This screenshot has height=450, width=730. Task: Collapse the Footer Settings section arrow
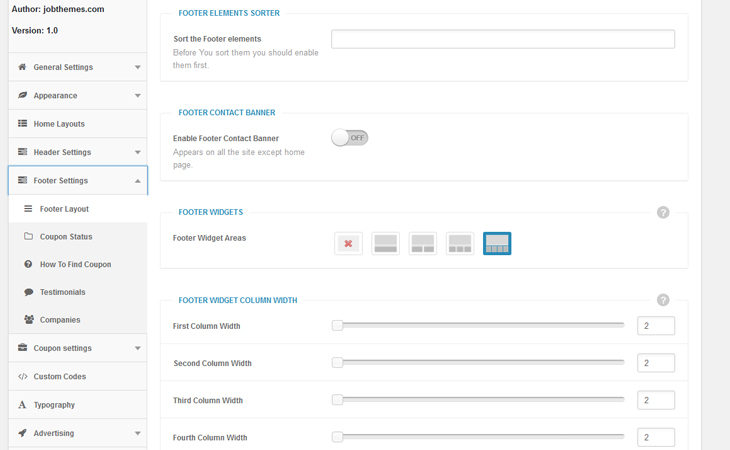[137, 181]
